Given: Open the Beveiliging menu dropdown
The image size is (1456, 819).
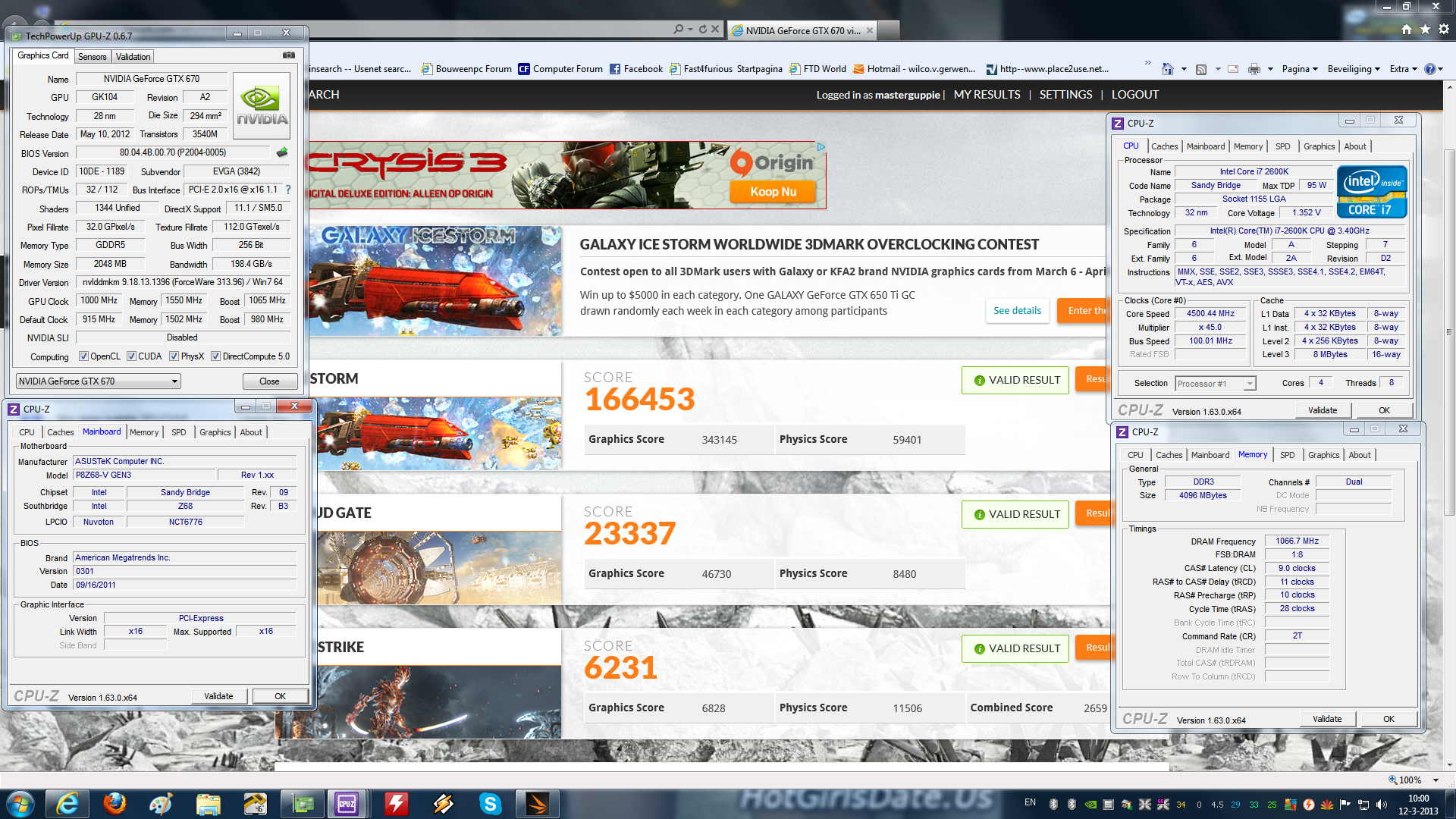Looking at the screenshot, I should [x=1354, y=69].
